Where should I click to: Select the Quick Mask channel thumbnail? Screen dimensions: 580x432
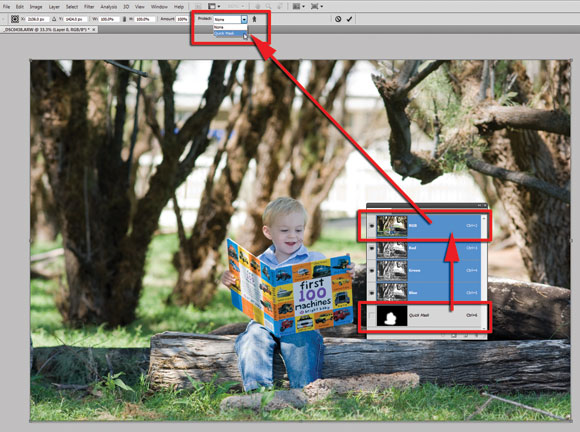392,315
